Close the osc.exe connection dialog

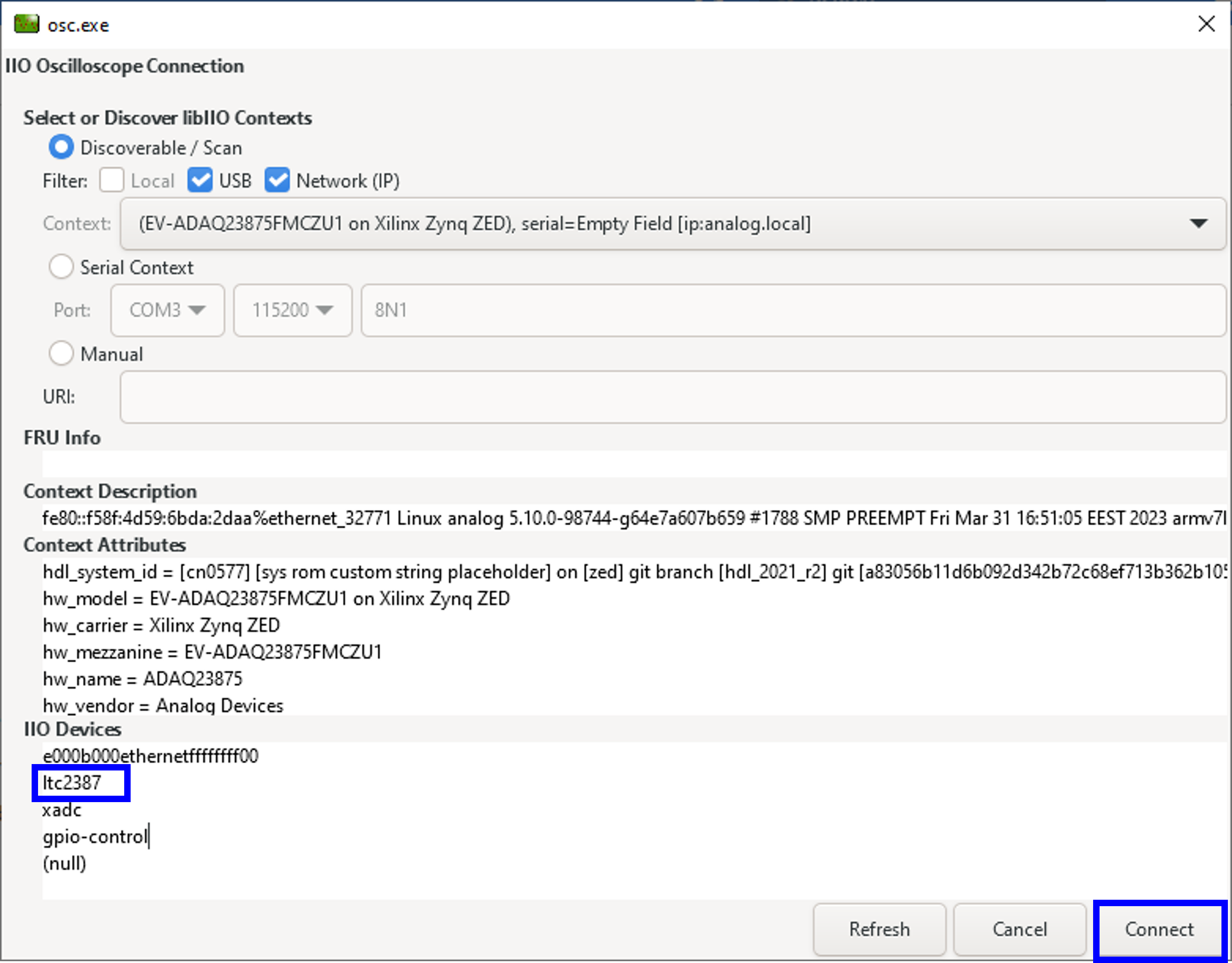click(x=1206, y=24)
